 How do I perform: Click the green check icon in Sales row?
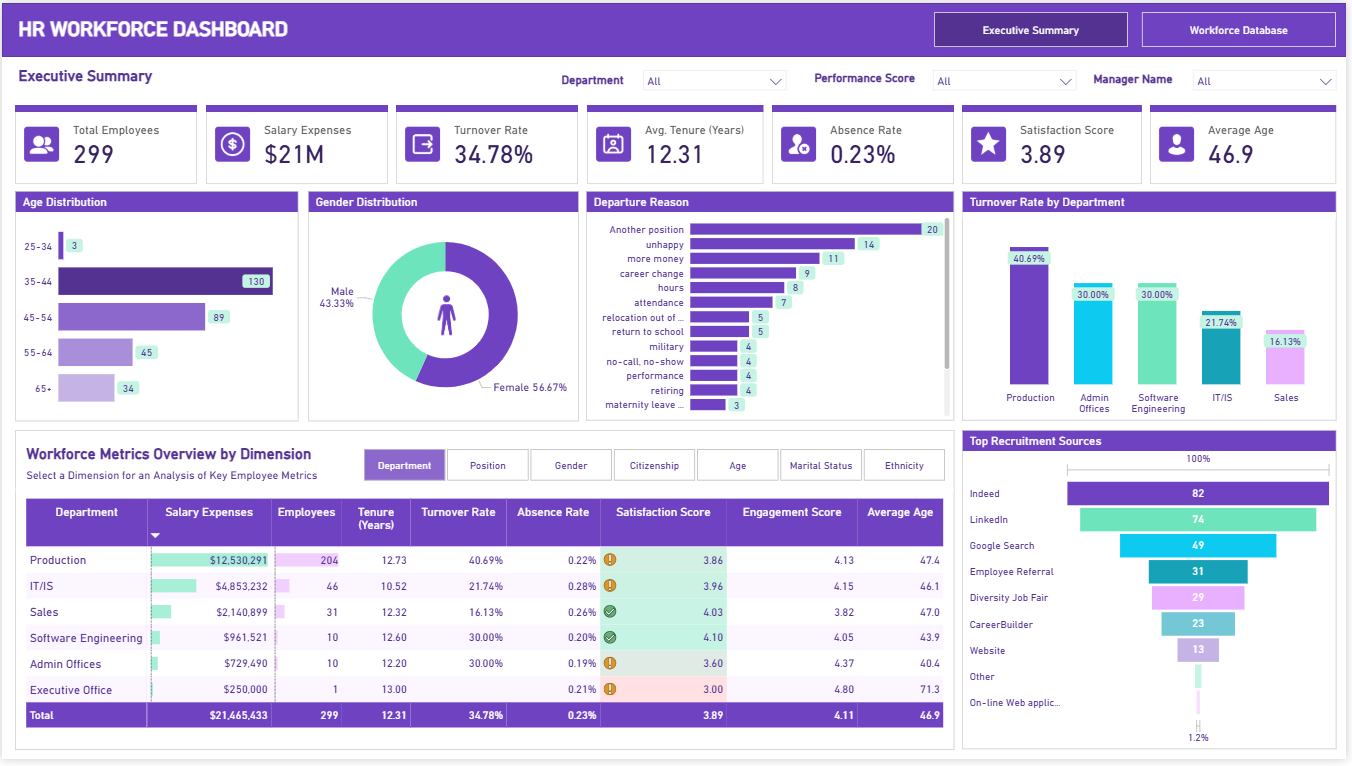coord(610,612)
